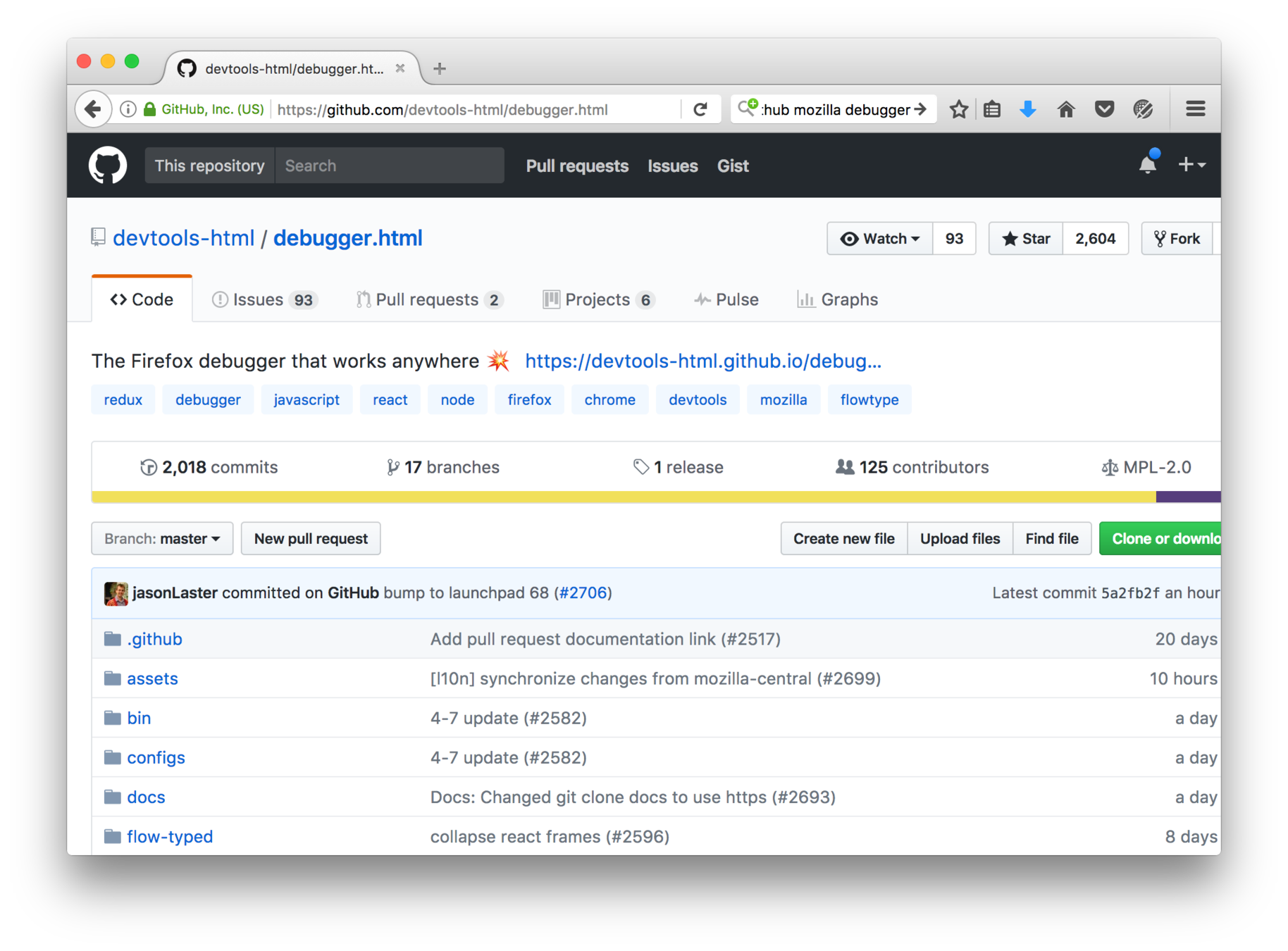This screenshot has width=1288, height=951.
Task: Click the redux topic tag
Action: 123,400
